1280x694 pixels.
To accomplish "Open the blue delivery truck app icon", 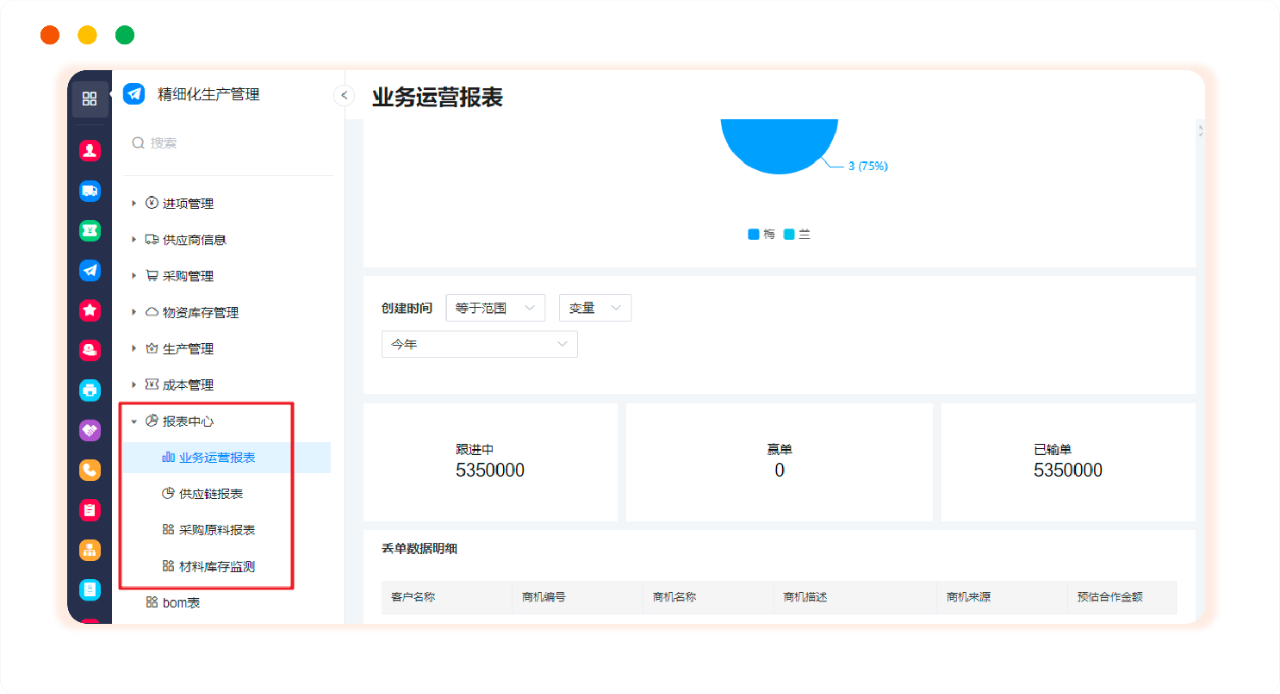I will click(x=90, y=191).
